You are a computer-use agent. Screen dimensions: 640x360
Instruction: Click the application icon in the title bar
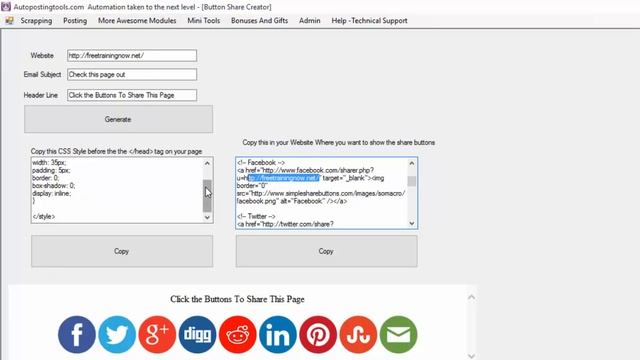(6, 7)
